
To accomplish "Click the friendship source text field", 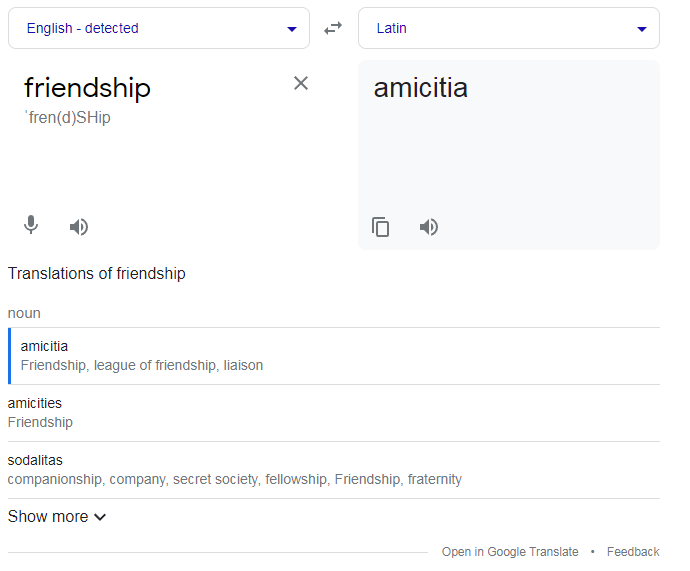I will (x=87, y=88).
